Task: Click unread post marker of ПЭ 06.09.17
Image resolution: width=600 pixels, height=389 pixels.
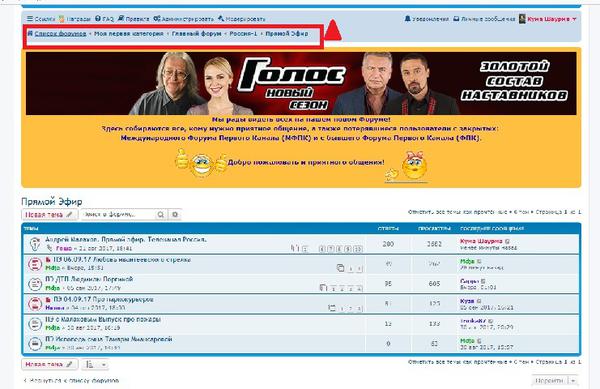Action: pos(48,260)
